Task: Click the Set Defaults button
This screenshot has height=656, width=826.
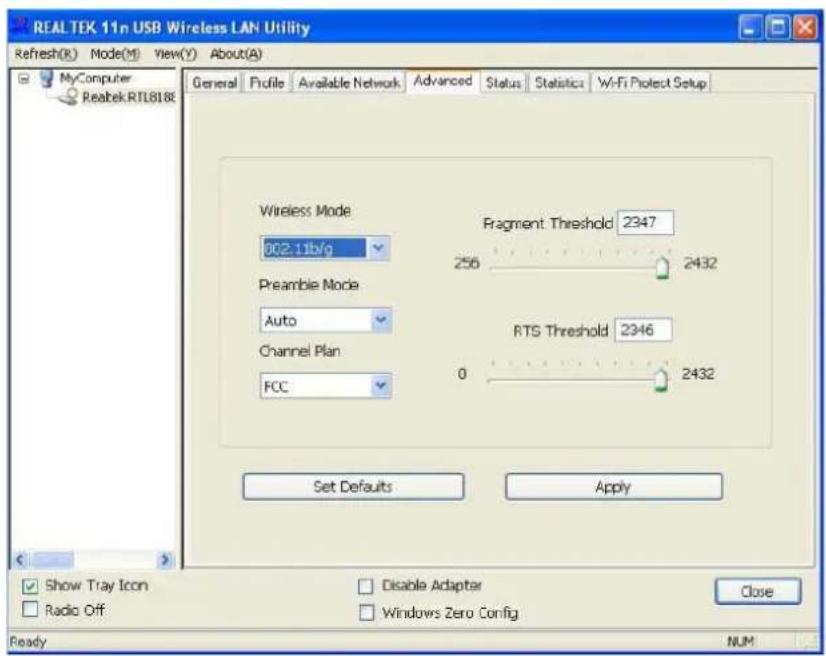Action: [353, 486]
